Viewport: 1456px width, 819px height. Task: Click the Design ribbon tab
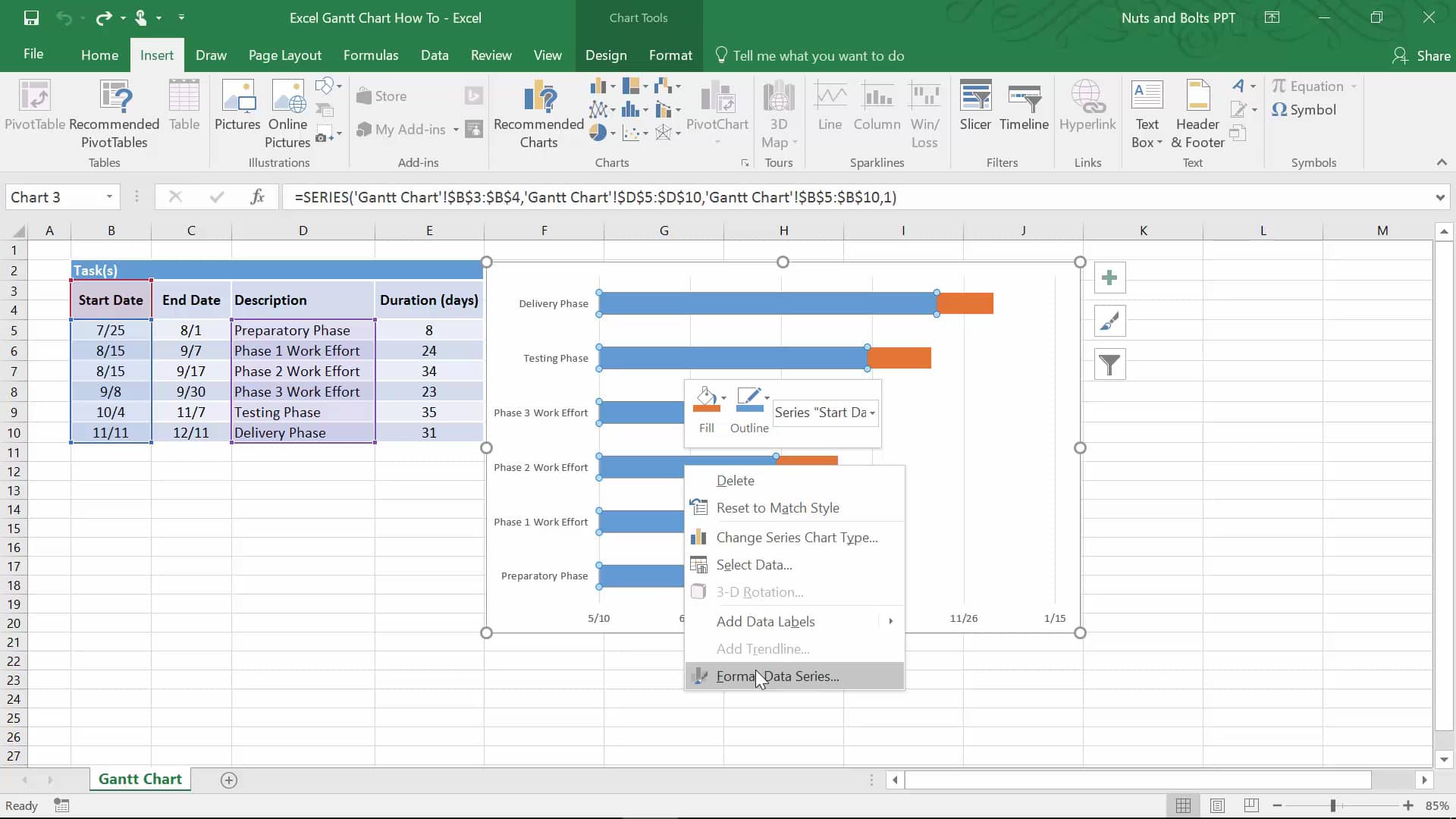click(x=606, y=55)
